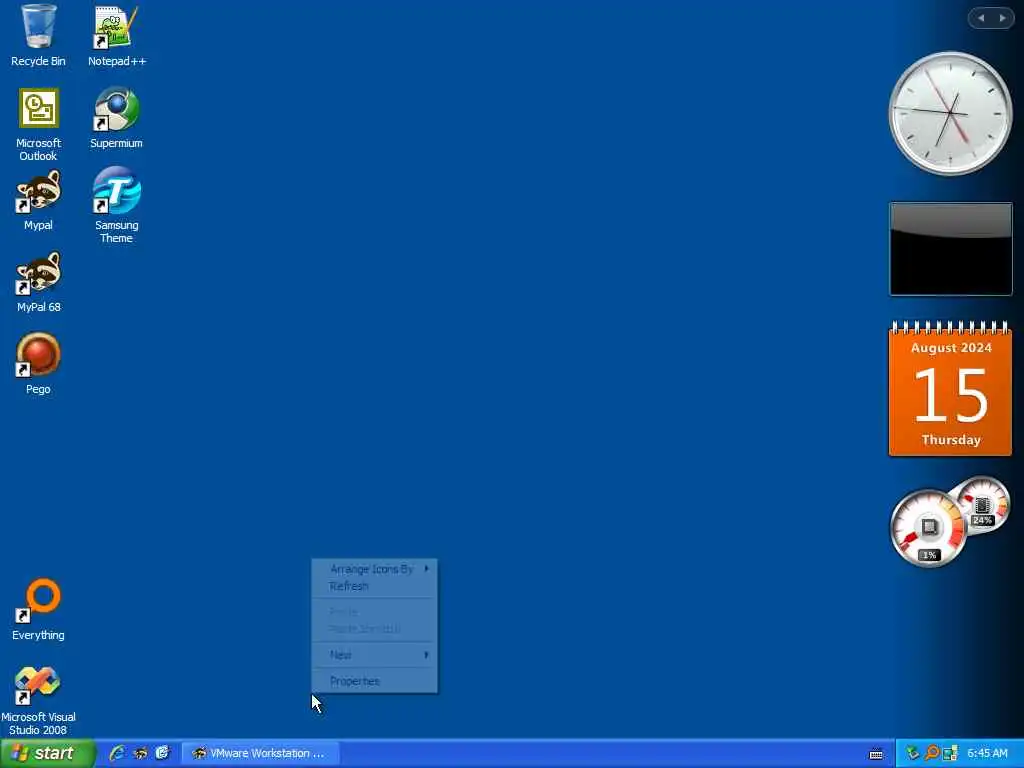Click the 6:45 AM tray clock
Screen dimensions: 1024x768
click(987, 754)
